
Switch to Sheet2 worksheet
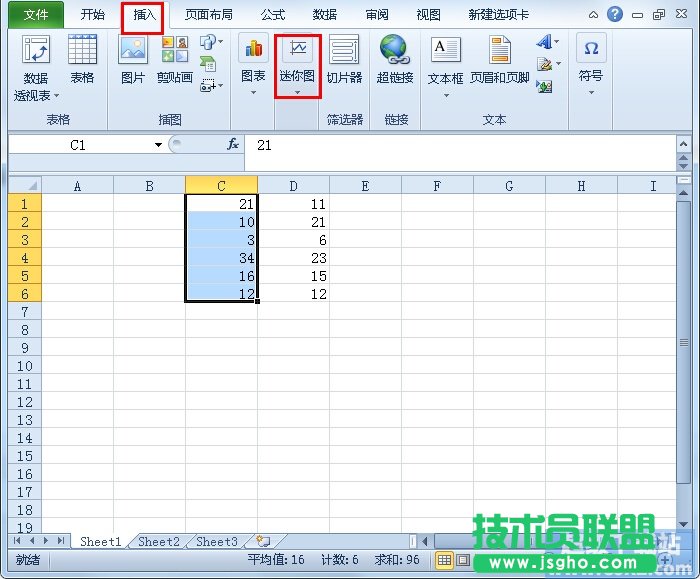pos(159,542)
